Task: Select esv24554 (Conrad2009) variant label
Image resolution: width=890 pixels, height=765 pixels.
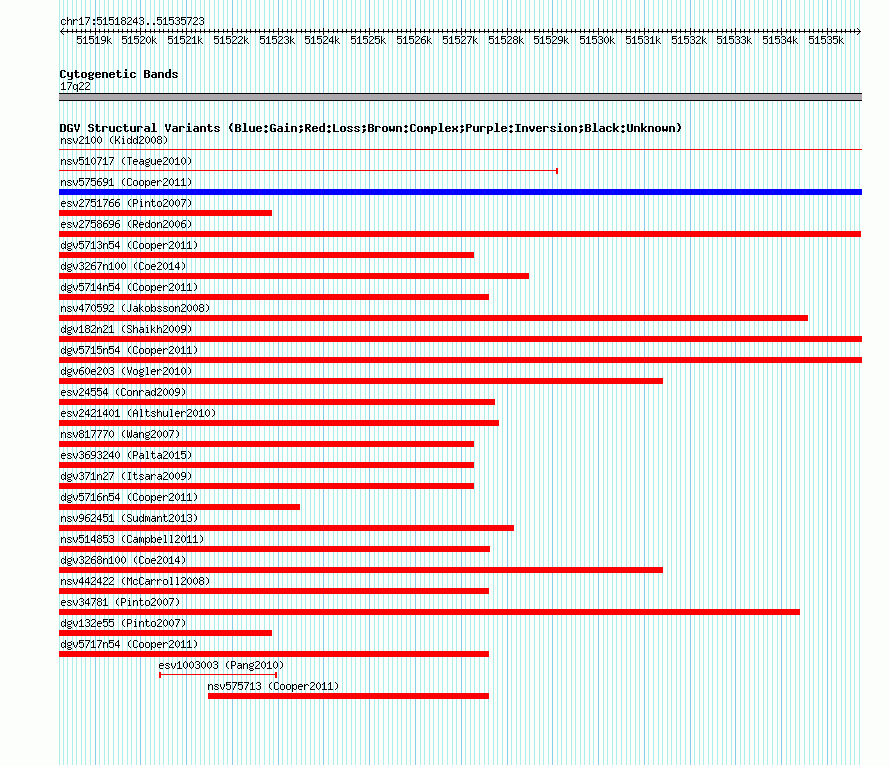Action: [x=123, y=392]
